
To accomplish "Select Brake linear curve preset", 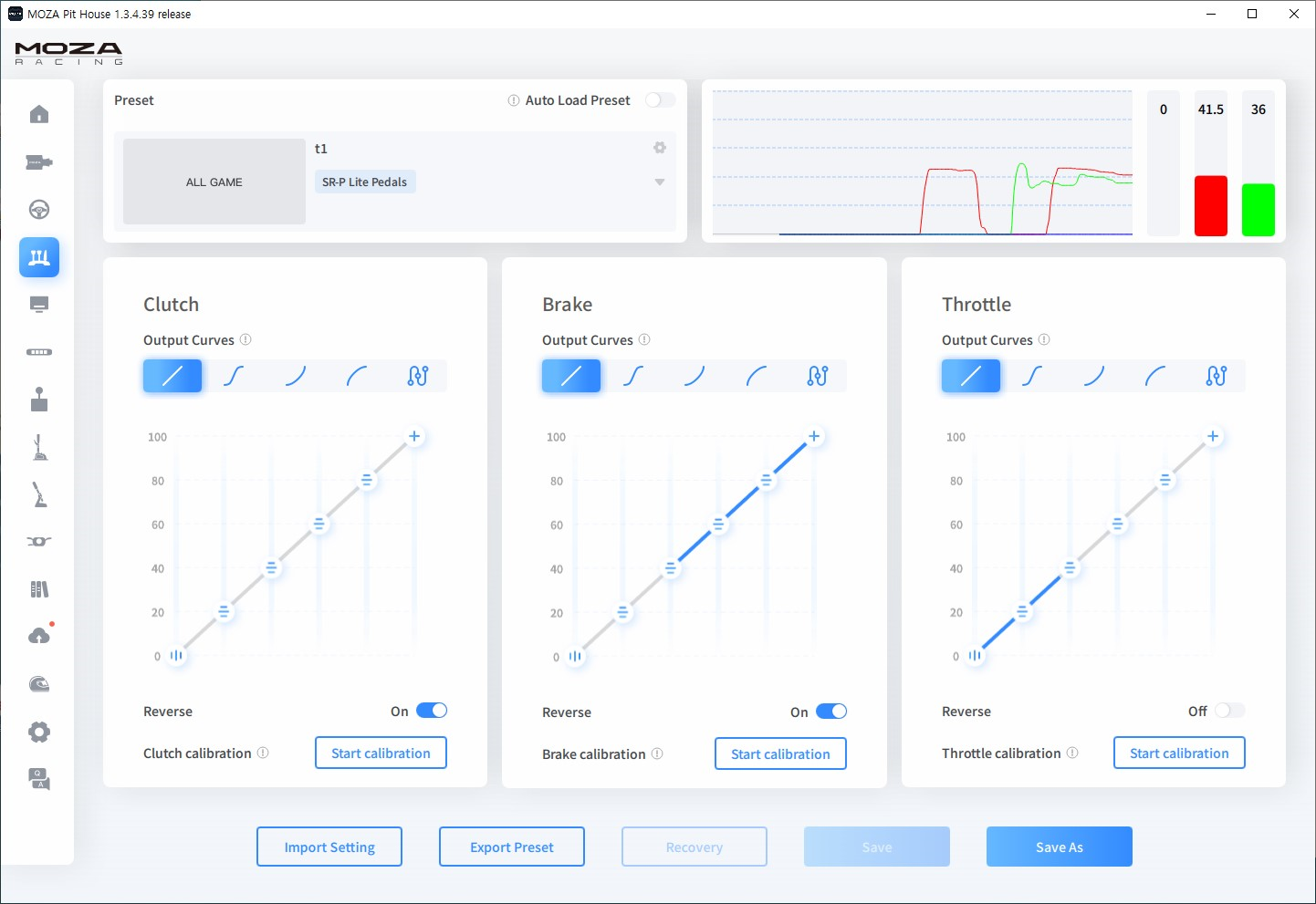I will point(571,376).
